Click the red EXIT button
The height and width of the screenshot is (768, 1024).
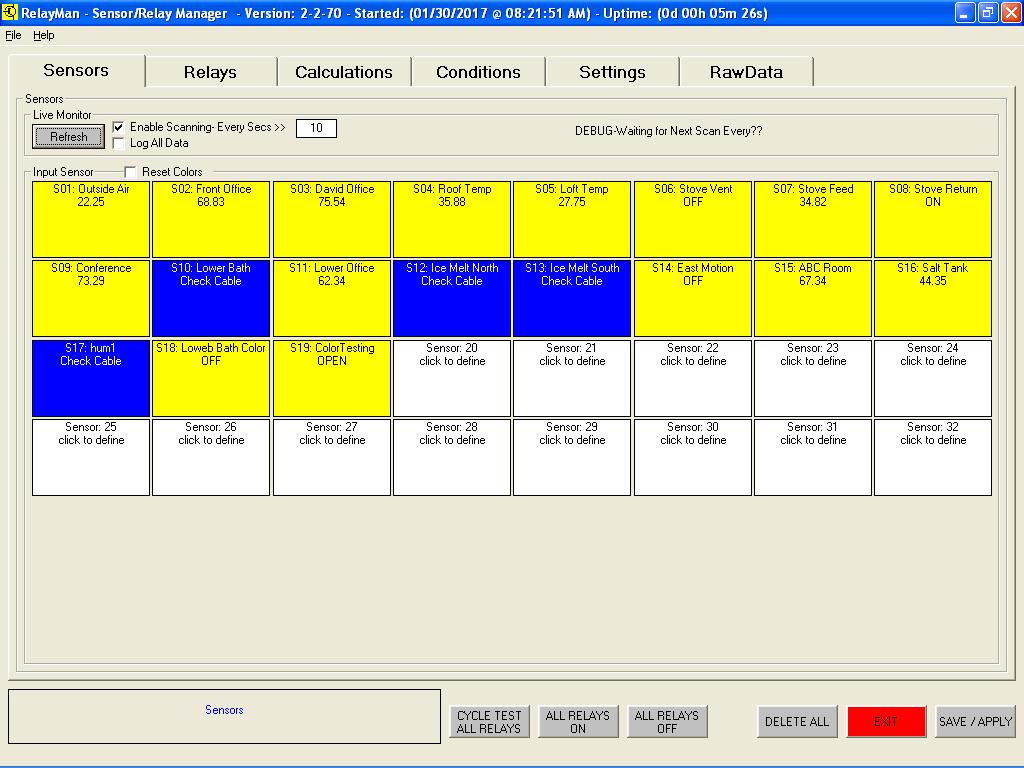coord(886,721)
